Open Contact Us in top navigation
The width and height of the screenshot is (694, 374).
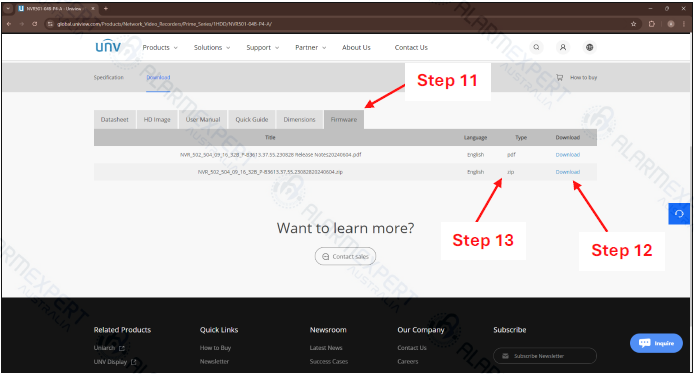click(411, 47)
